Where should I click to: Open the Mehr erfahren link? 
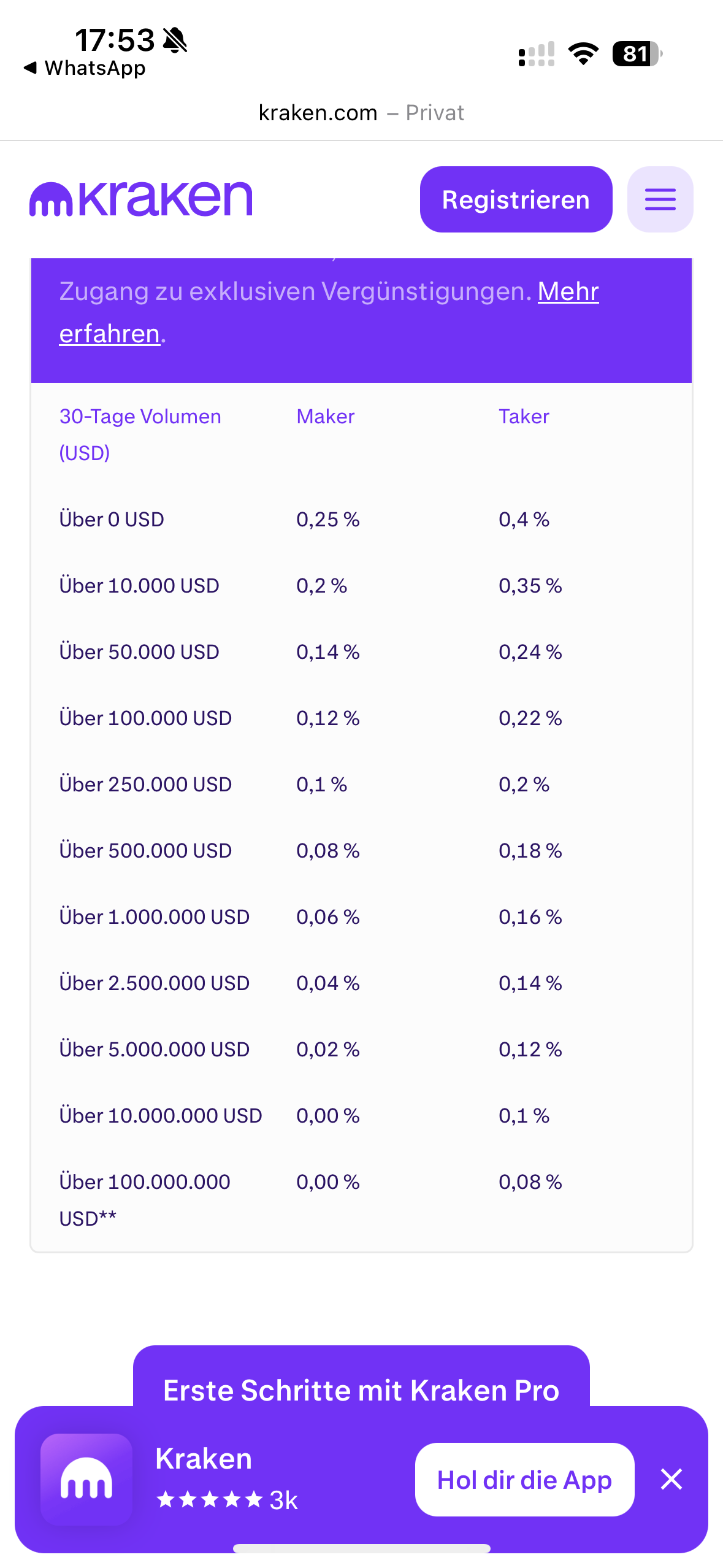(x=567, y=292)
